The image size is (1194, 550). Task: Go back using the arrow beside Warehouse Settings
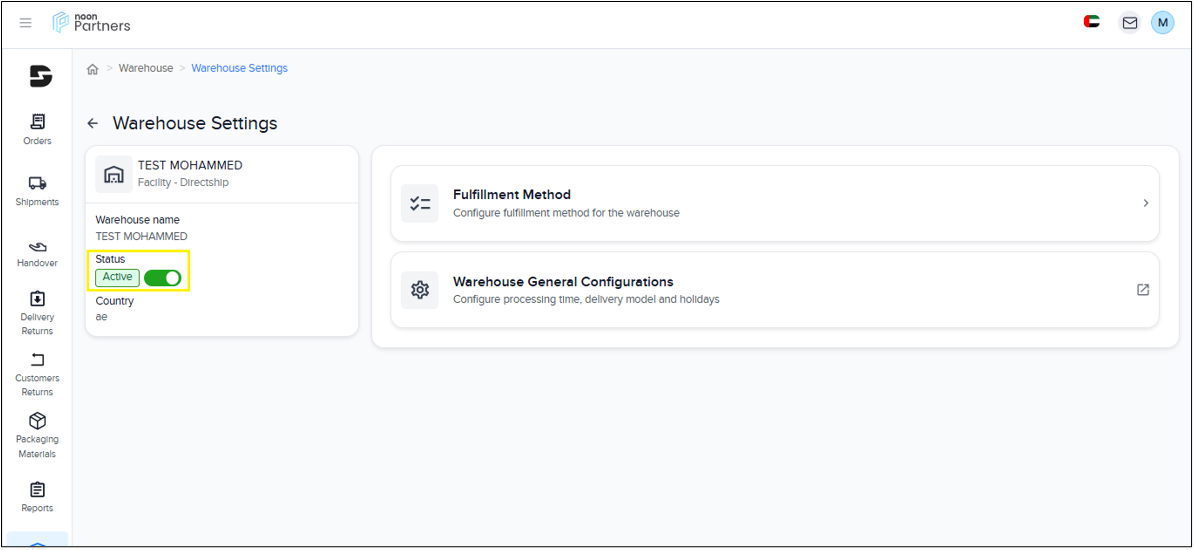click(x=93, y=123)
